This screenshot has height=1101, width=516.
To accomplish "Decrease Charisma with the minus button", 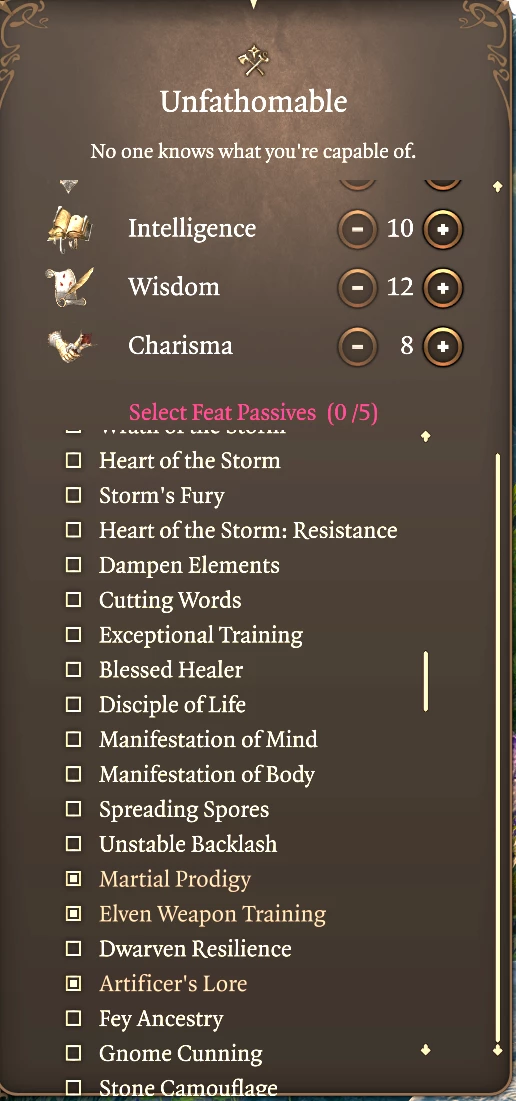I will point(357,346).
